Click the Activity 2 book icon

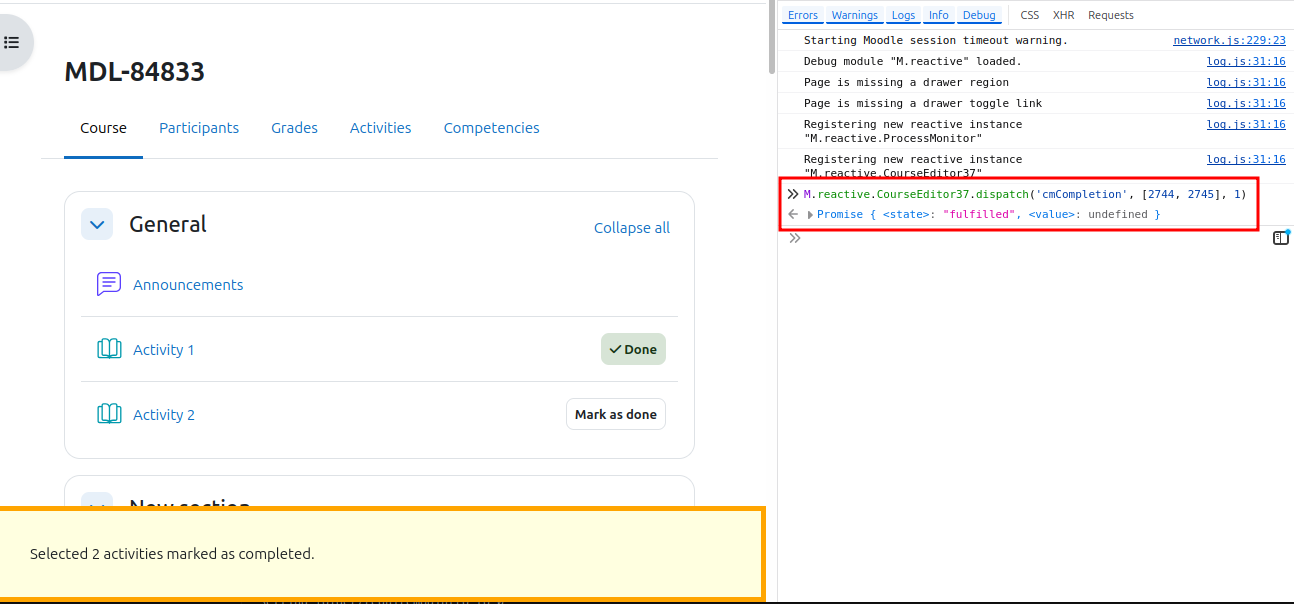pyautogui.click(x=109, y=414)
